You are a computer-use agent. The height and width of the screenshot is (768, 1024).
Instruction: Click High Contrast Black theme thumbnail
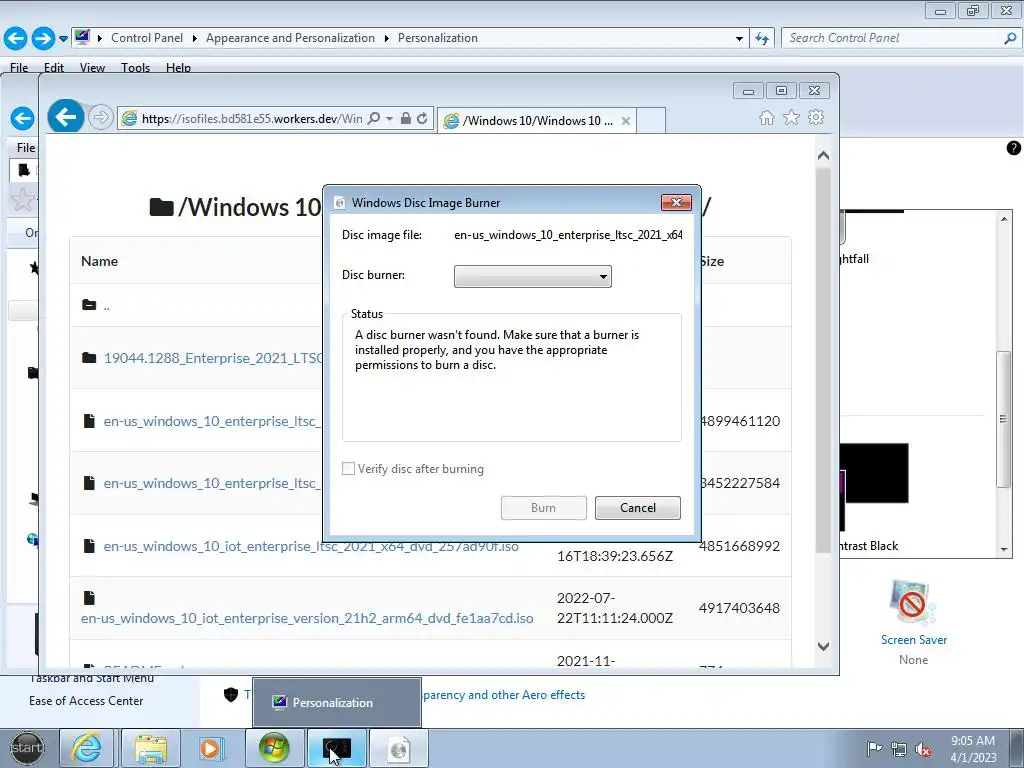pos(875,487)
